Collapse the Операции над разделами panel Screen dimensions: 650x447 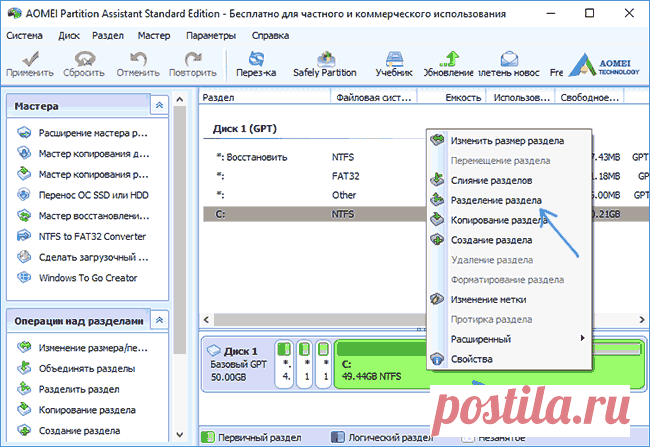pos(160,320)
